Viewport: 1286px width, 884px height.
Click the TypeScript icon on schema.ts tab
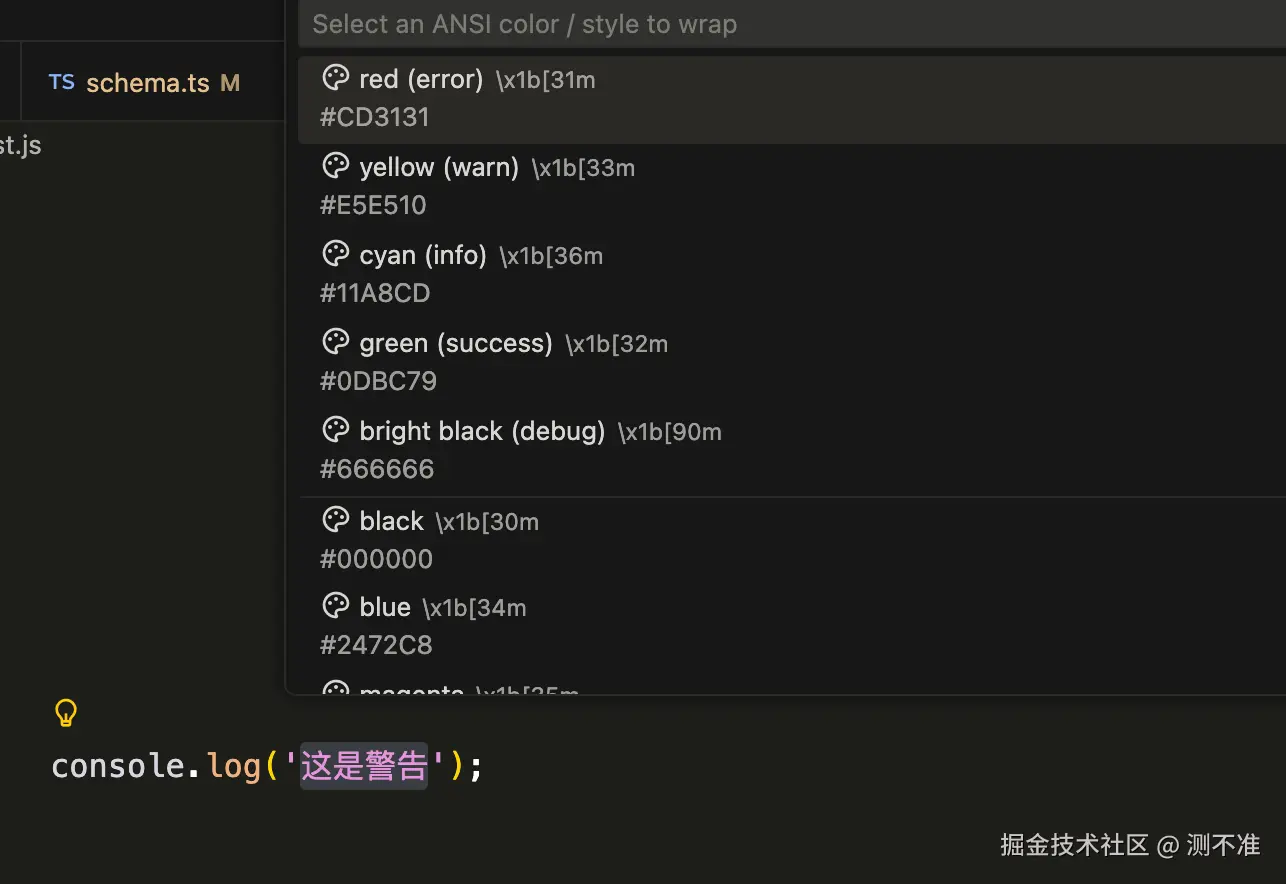point(62,82)
